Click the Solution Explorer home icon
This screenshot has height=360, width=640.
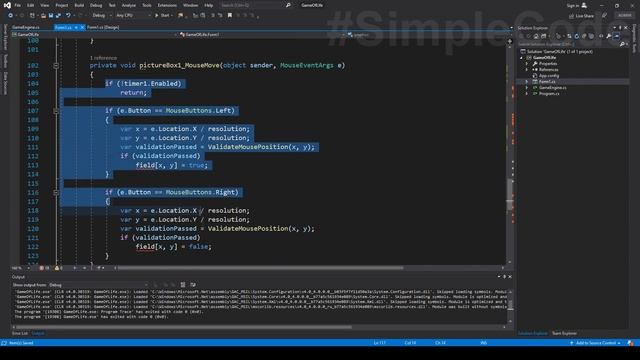[x=536, y=36]
